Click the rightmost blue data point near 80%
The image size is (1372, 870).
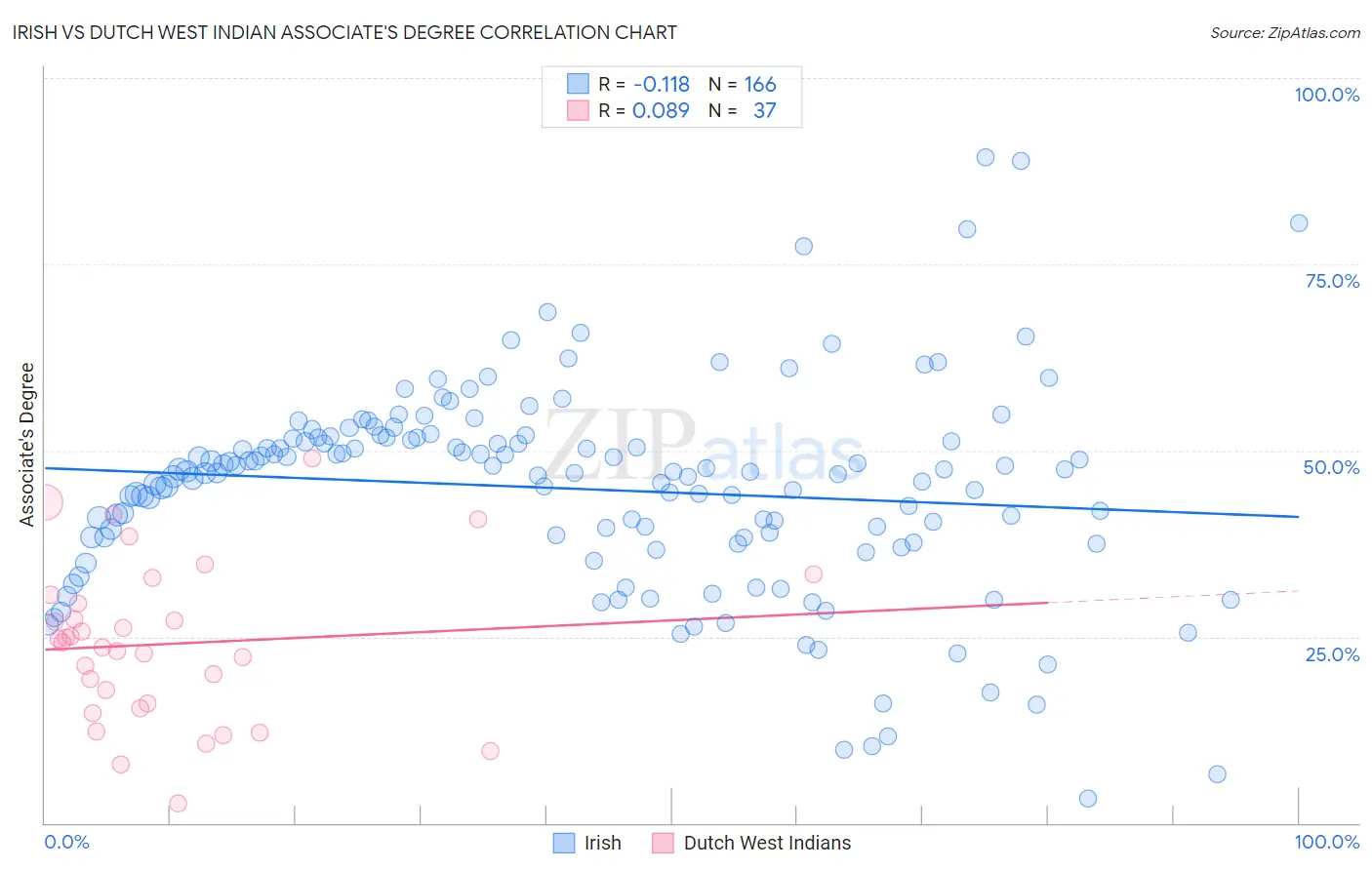click(x=1299, y=223)
